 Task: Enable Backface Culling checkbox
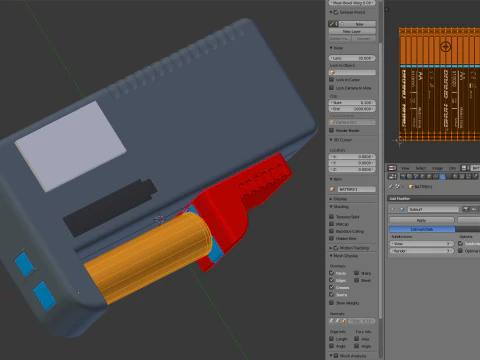click(332, 231)
